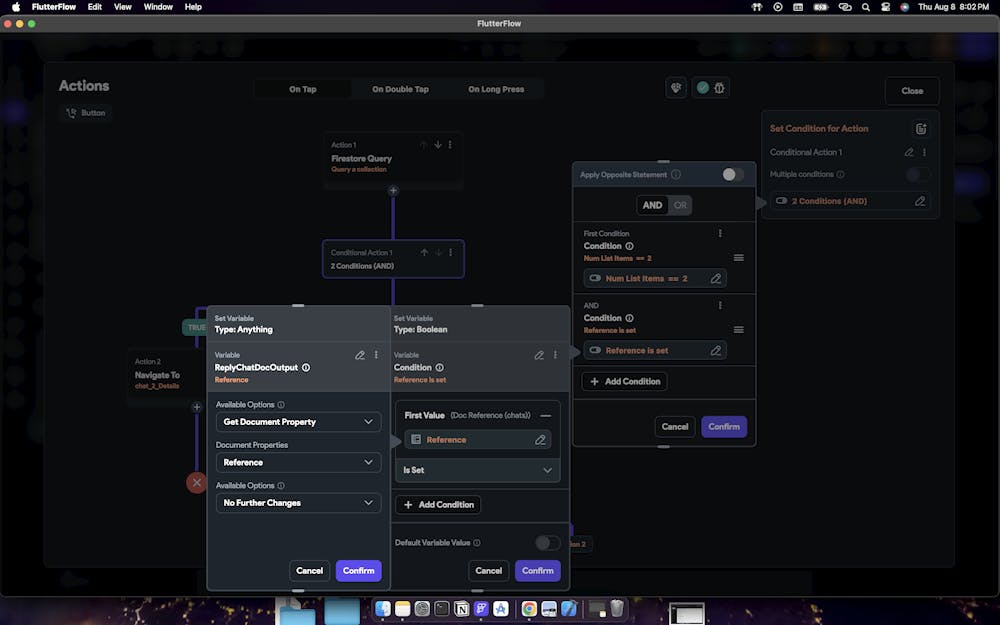Open the Is Set operator dropdown

pyautogui.click(x=477, y=470)
